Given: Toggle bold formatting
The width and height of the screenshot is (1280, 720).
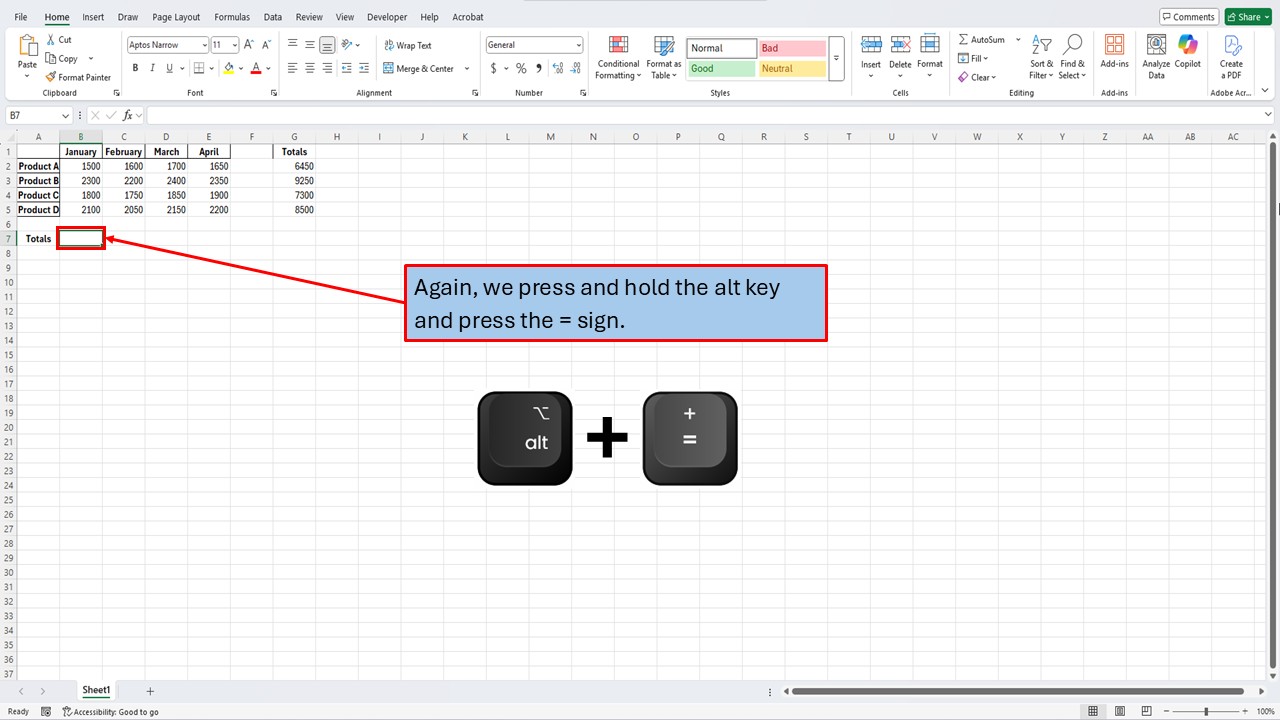Looking at the screenshot, I should [x=135, y=68].
